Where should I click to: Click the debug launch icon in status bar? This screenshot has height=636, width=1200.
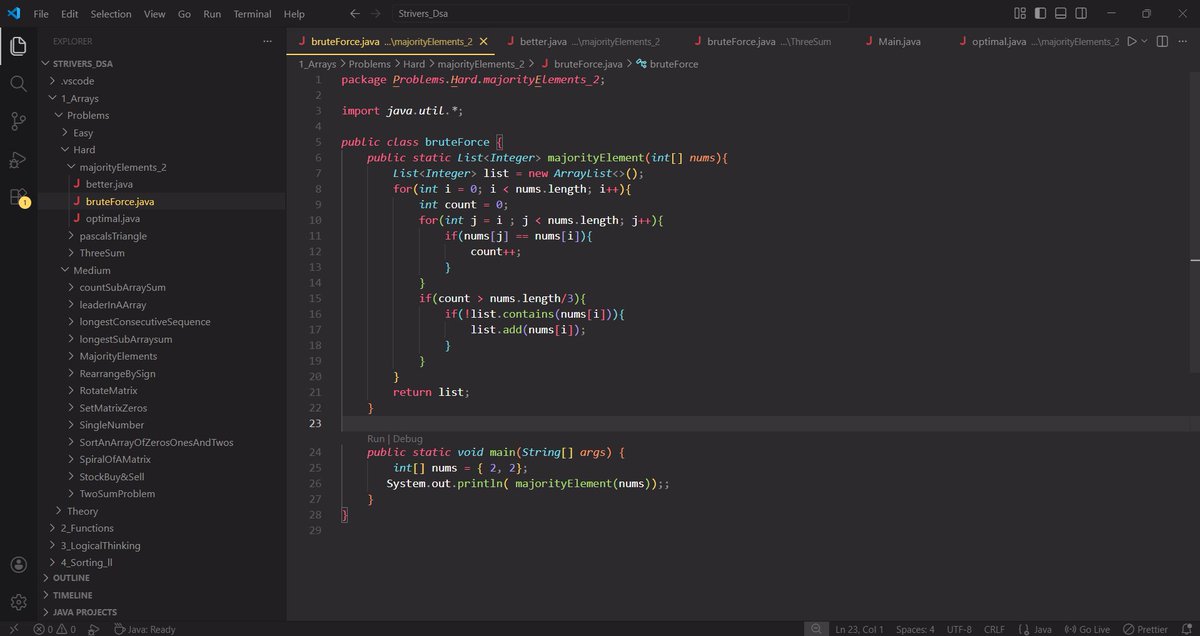[x=93, y=629]
